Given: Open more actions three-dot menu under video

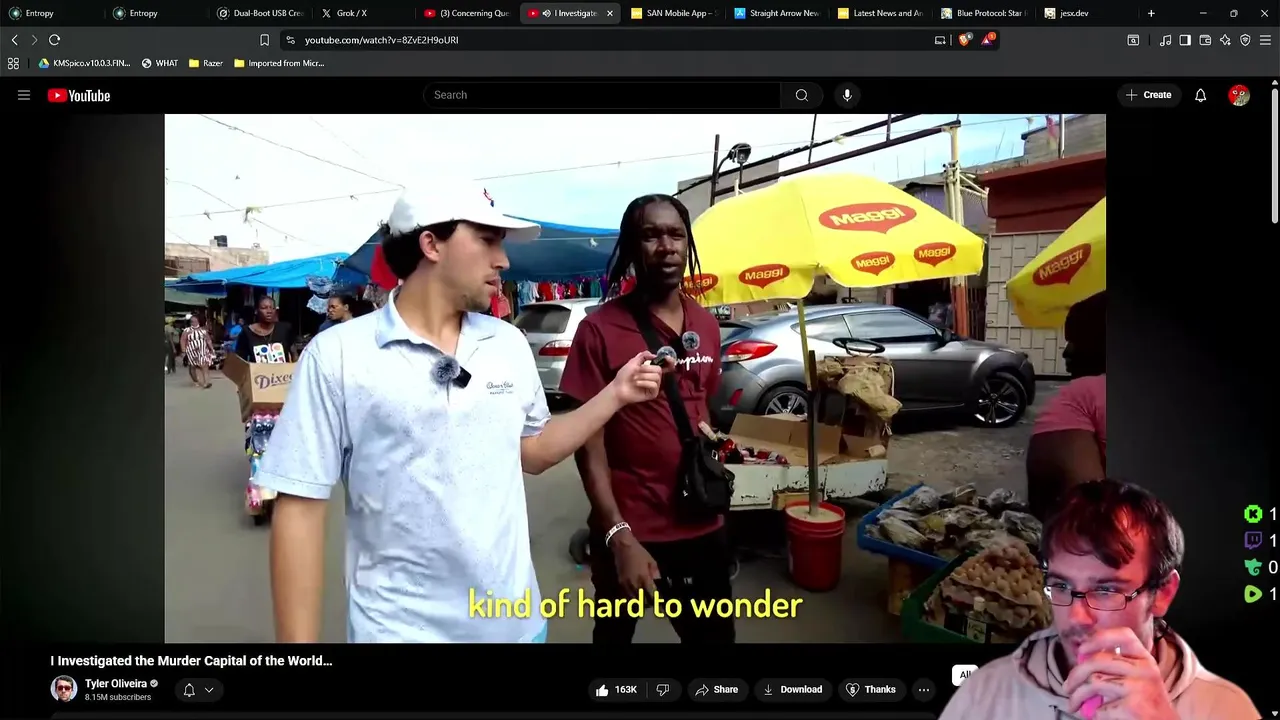Looking at the screenshot, I should point(924,689).
